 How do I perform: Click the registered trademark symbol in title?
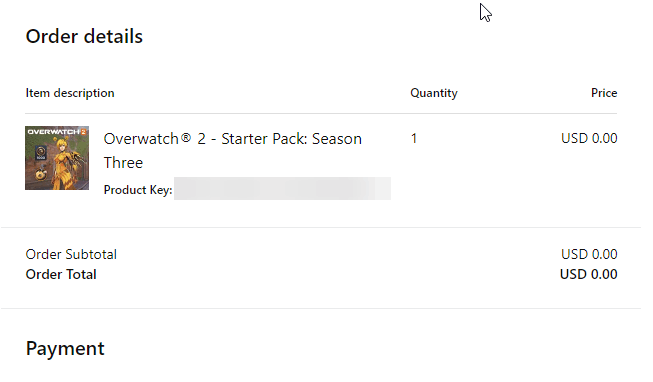(186, 137)
